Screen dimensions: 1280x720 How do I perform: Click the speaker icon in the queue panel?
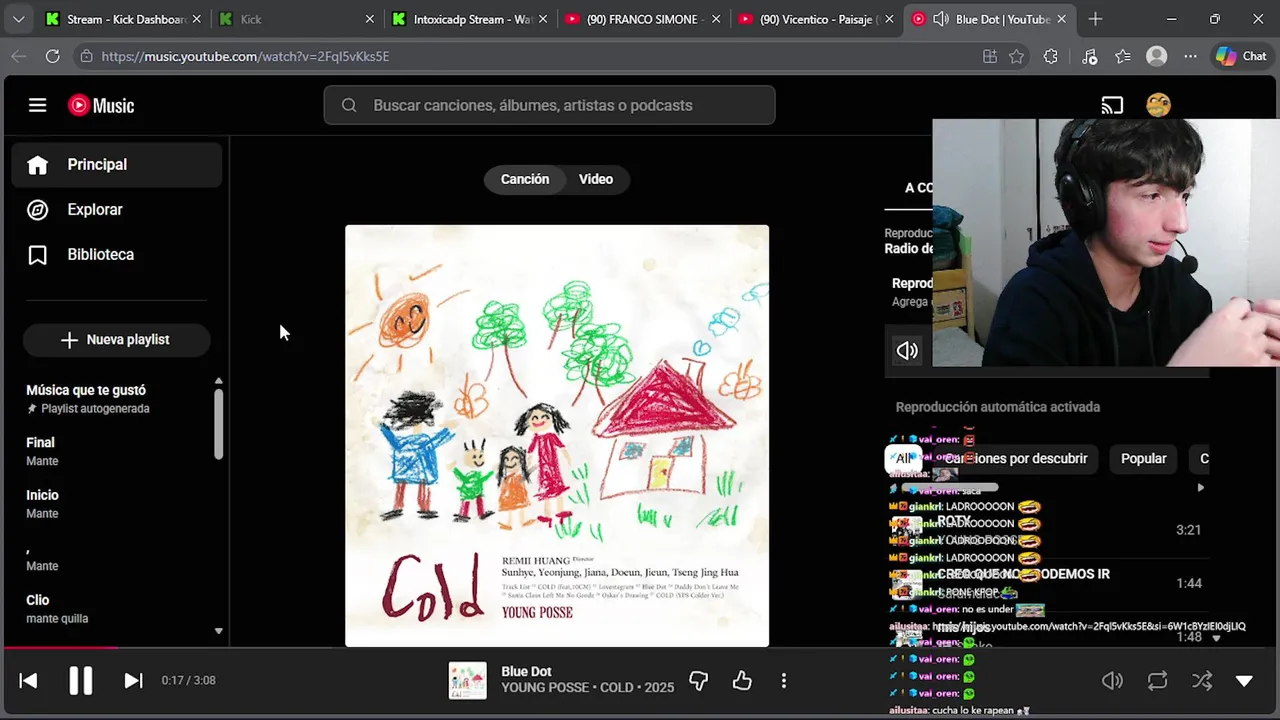(907, 350)
